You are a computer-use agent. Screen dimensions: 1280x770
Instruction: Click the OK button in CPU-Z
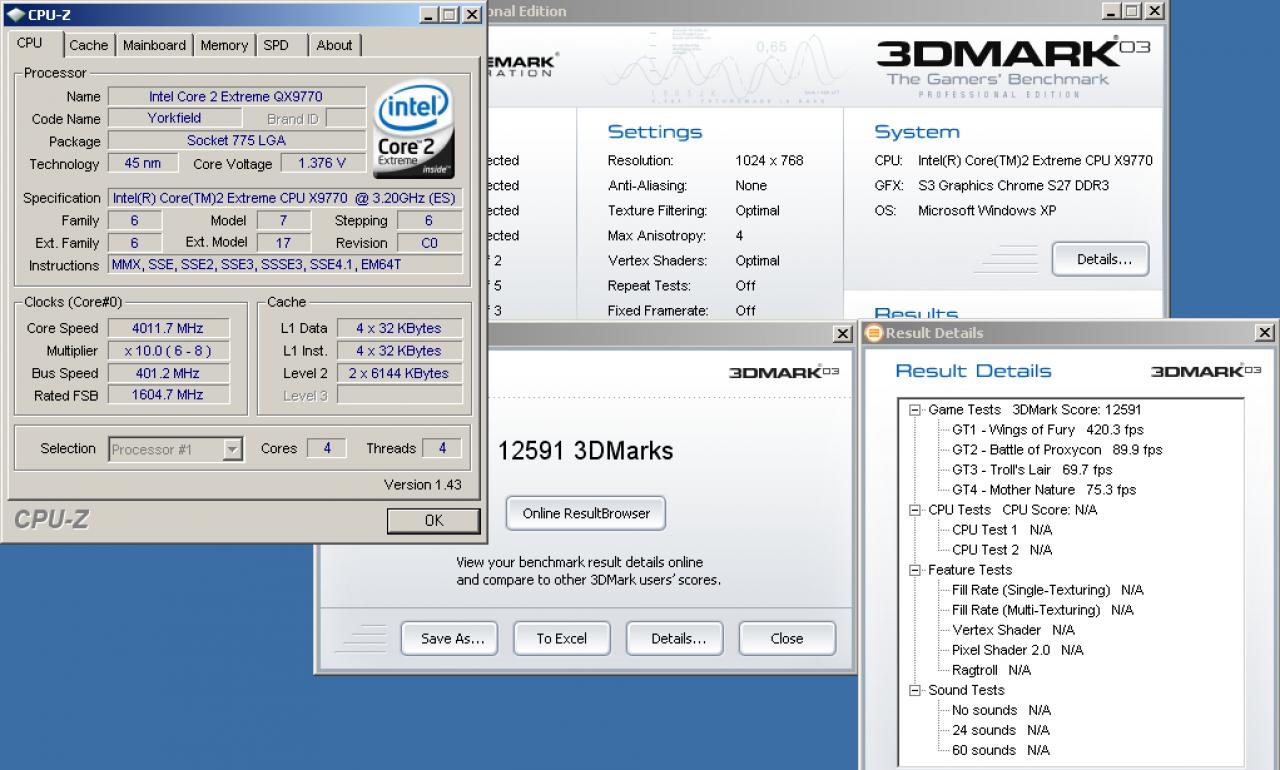click(x=433, y=520)
